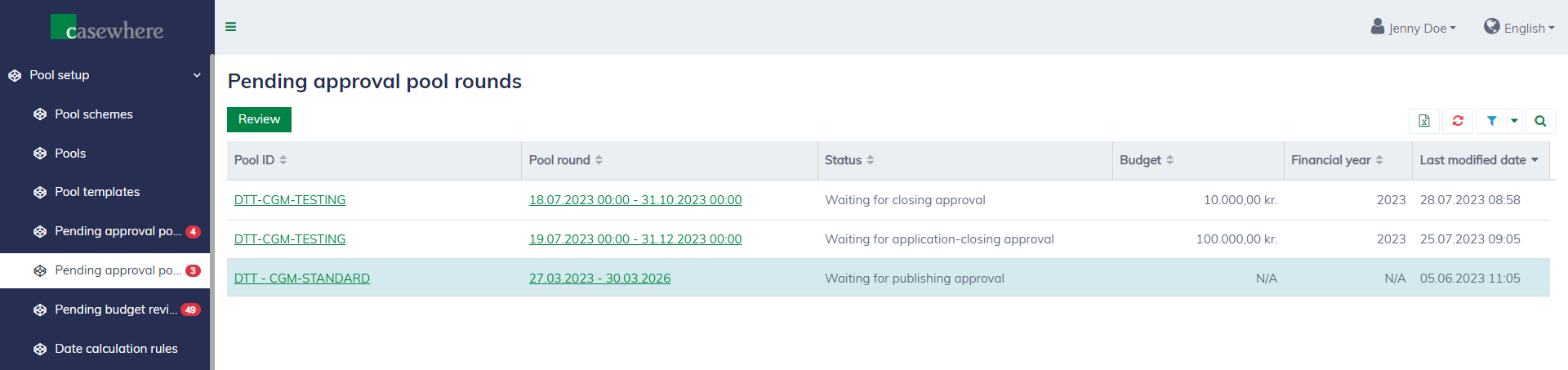This screenshot has width=1568, height=370.
Task: Click the hamburger menu icon
Action: click(x=231, y=27)
